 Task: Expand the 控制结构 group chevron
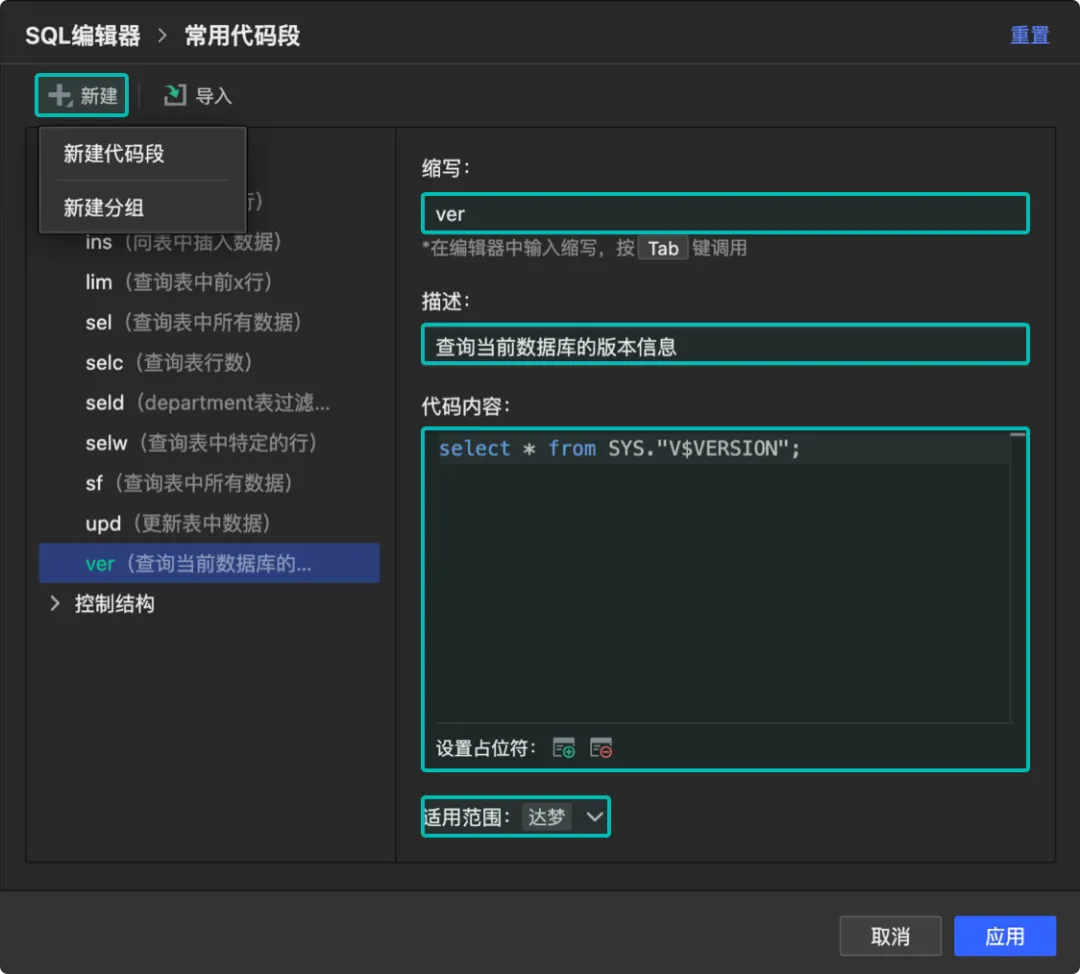[x=55, y=604]
